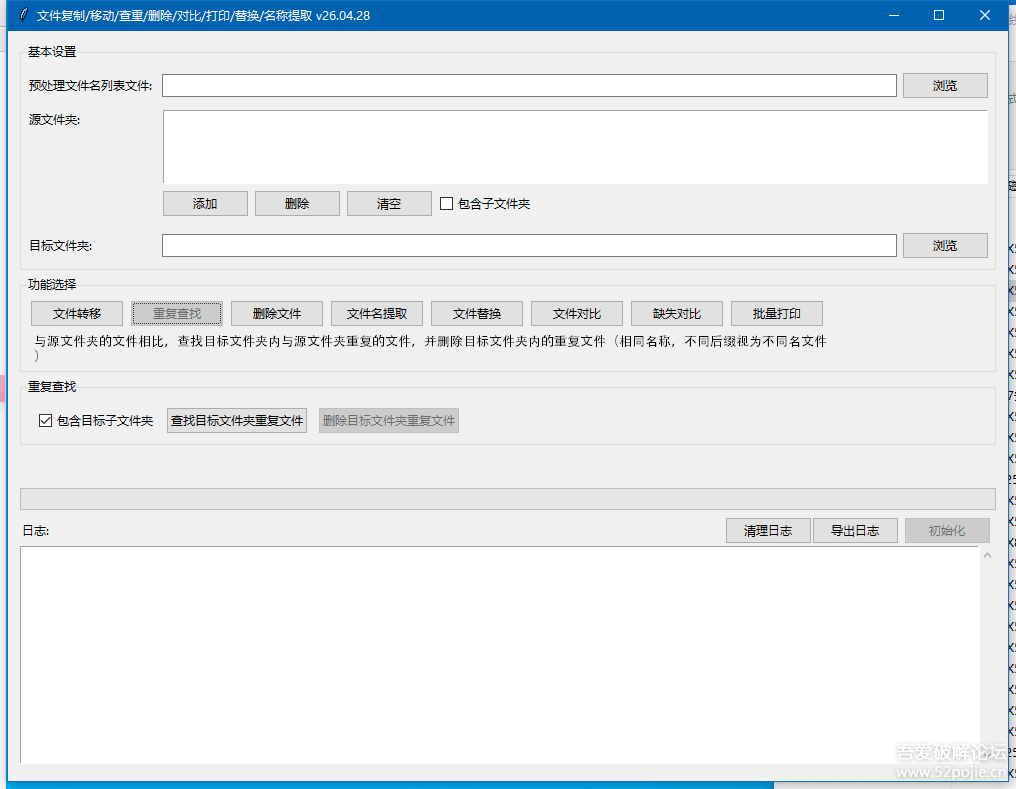Click the 删除 button under 源文件夹

click(x=297, y=203)
